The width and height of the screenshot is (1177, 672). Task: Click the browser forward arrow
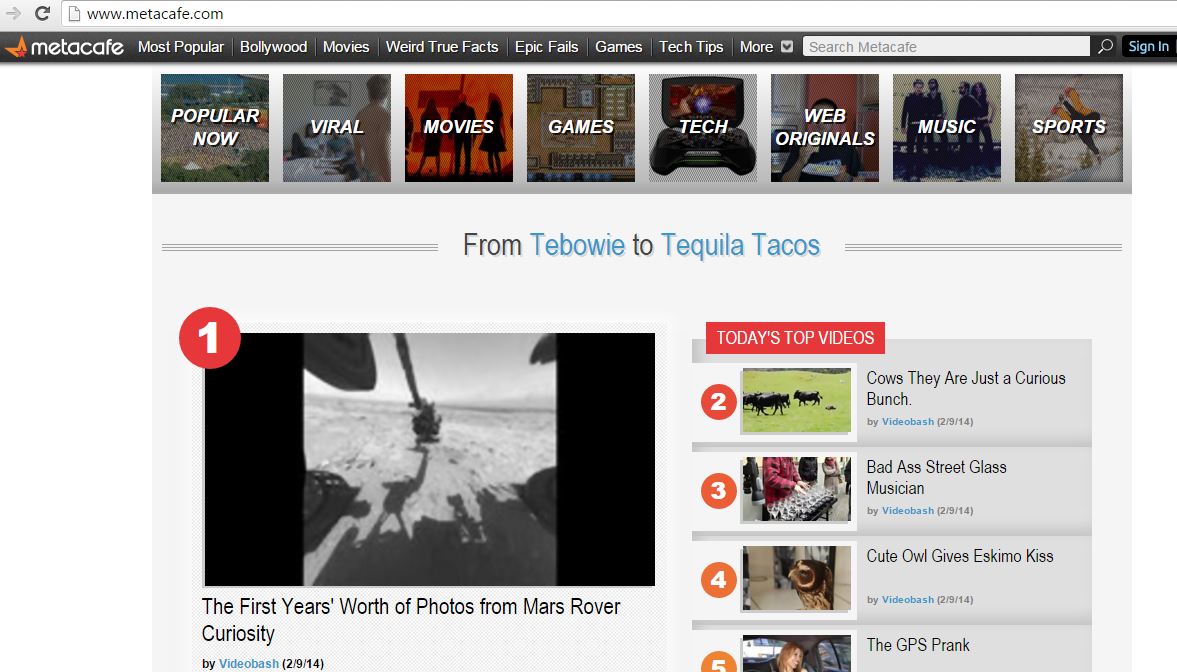pos(14,14)
